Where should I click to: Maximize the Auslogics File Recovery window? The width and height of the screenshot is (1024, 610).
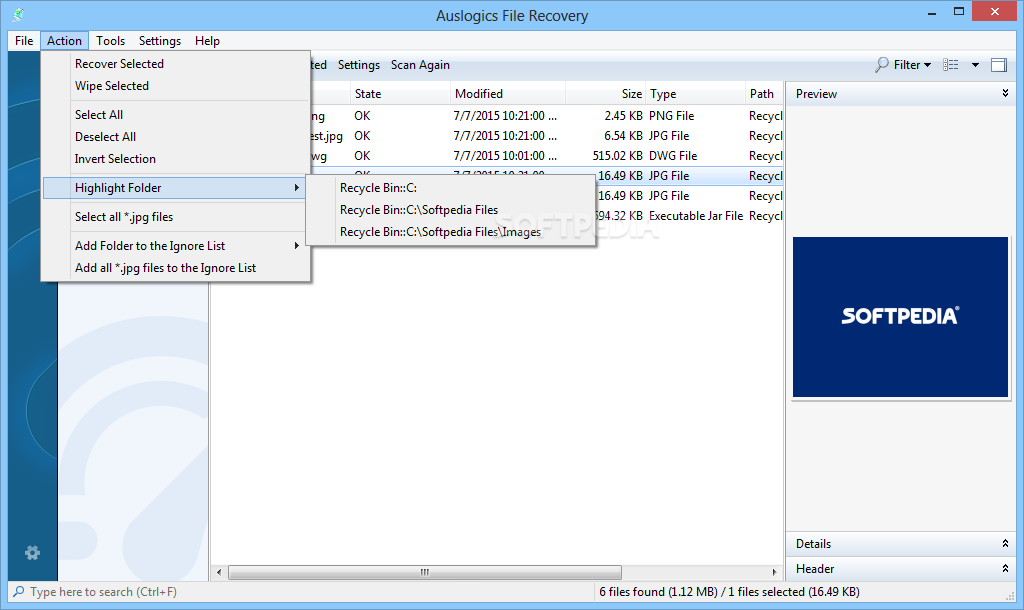tap(959, 12)
